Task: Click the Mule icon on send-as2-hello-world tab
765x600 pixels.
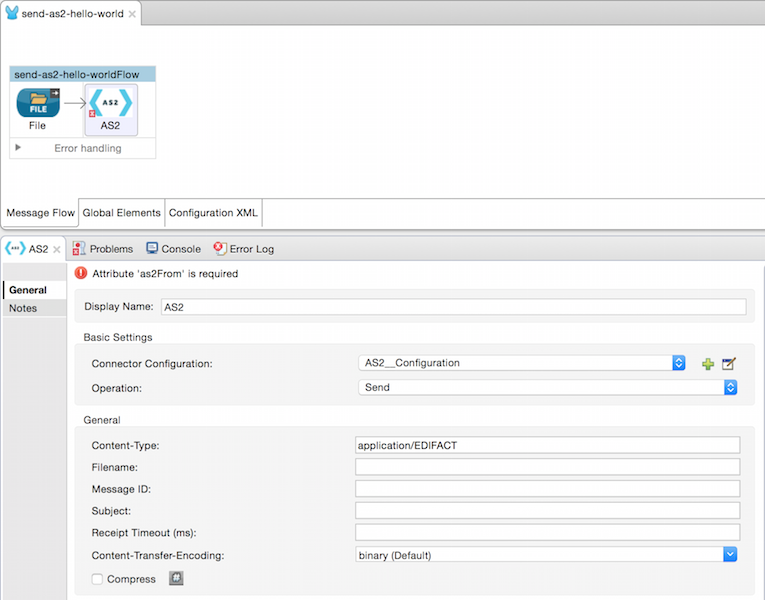Action: (x=12, y=13)
